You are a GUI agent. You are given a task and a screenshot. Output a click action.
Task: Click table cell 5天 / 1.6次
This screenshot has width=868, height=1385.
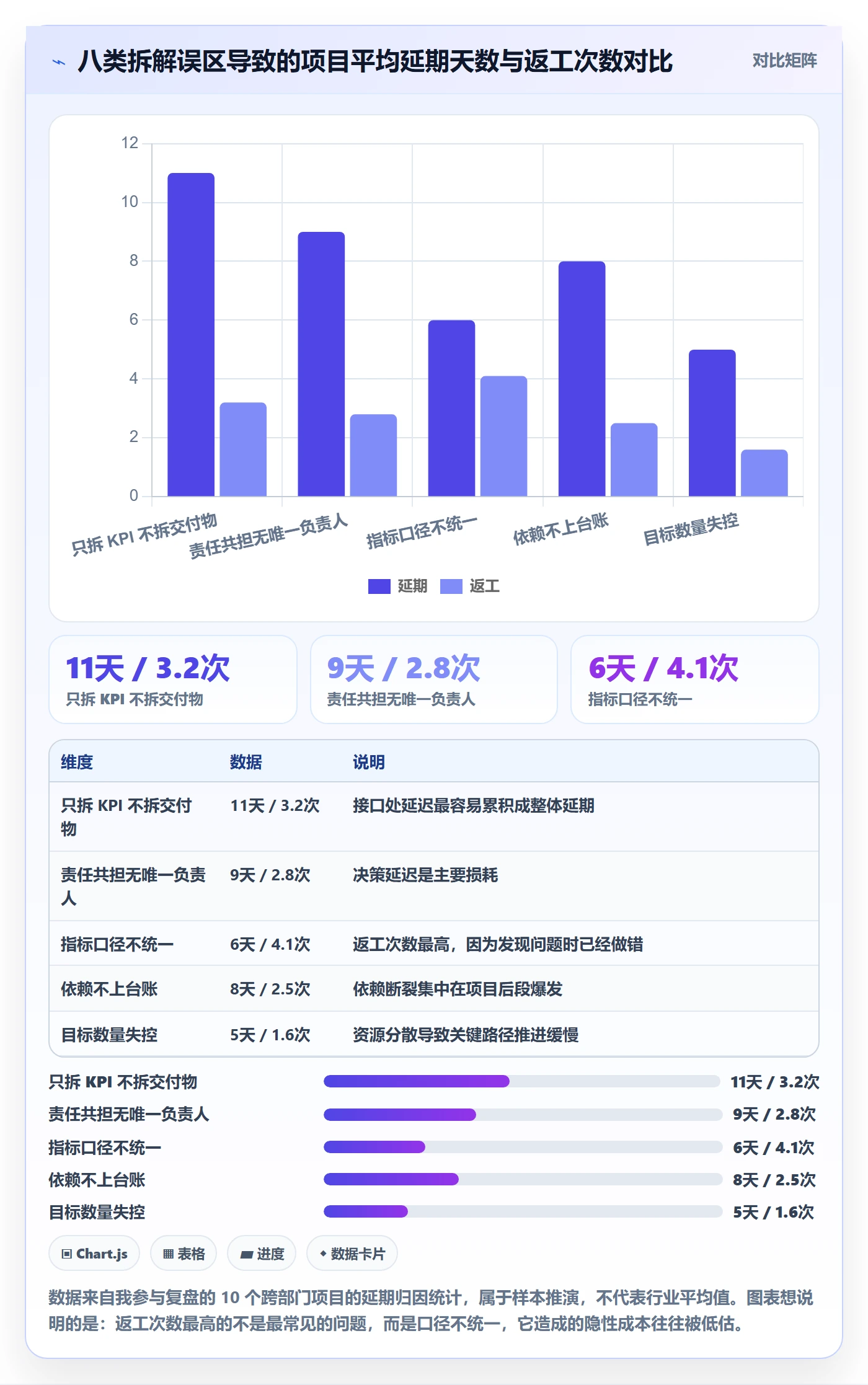(x=270, y=1035)
